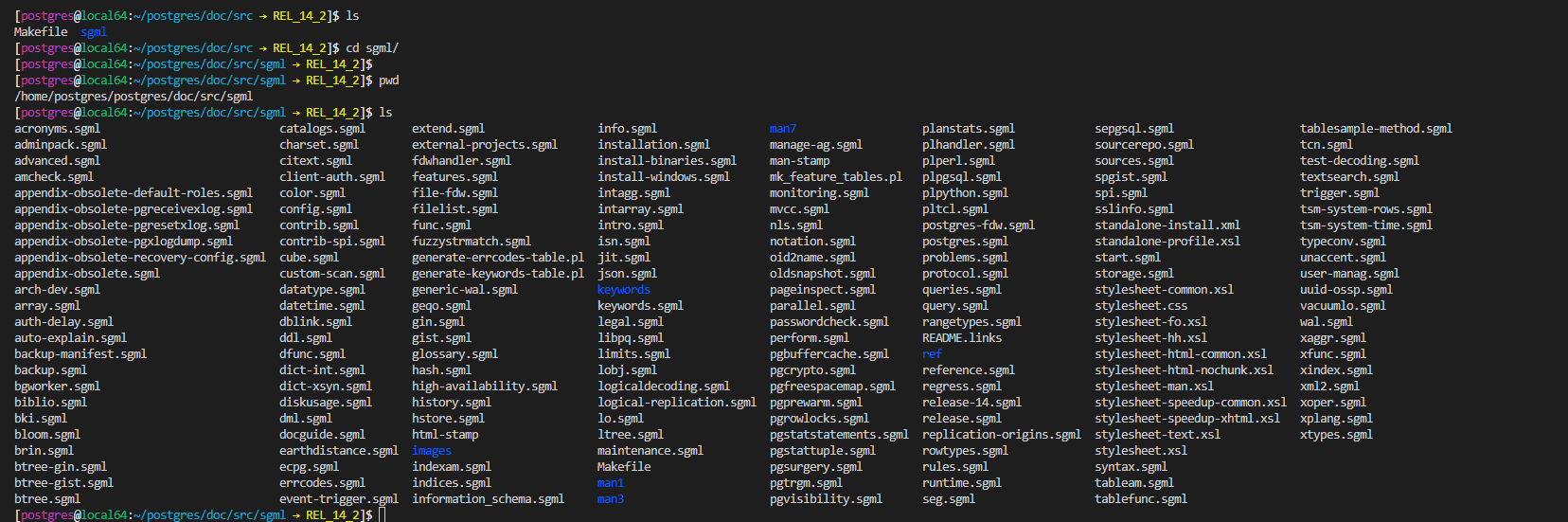Click wal.sgml file name
Viewport: 1568px width, 522px height.
coord(1327,322)
